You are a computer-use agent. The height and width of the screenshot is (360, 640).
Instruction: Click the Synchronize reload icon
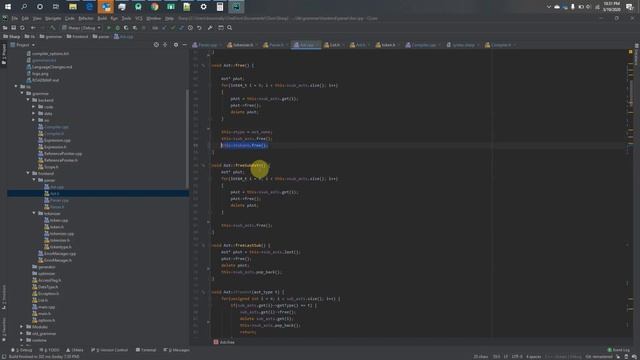tap(22, 28)
